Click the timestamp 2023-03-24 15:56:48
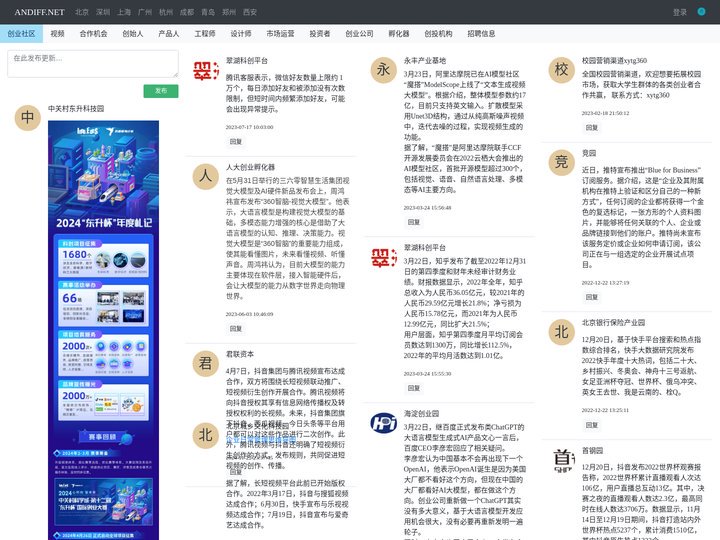 428,208
